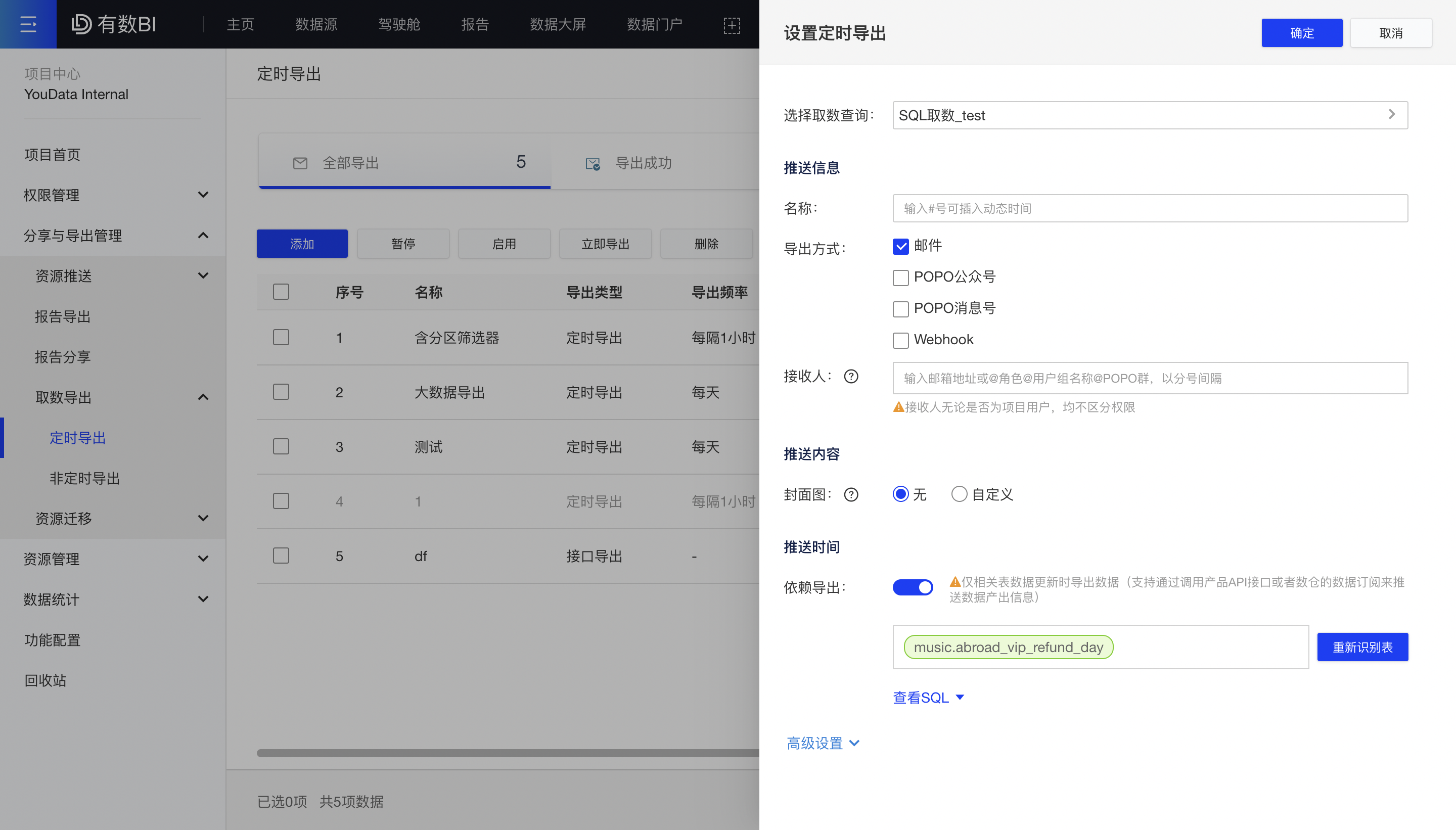Click the hamburger menu icon top-left

[x=28, y=23]
